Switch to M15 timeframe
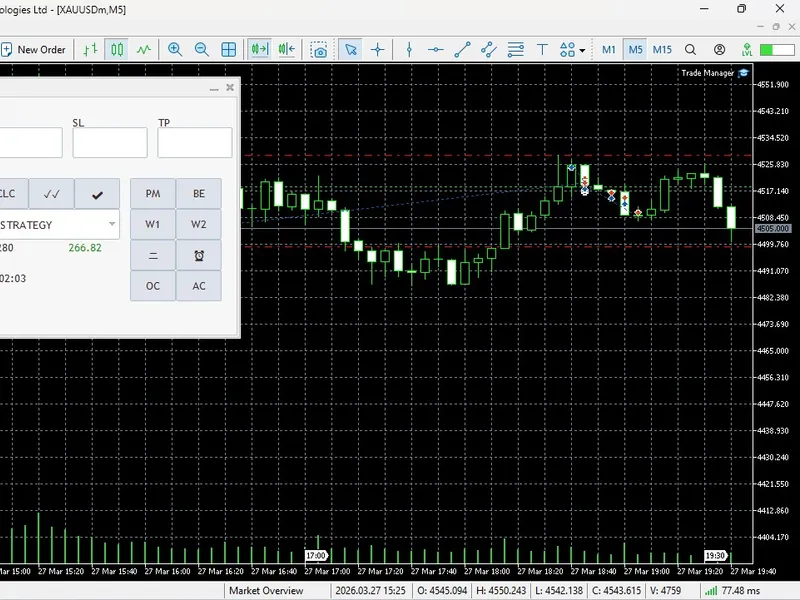 (x=662, y=49)
